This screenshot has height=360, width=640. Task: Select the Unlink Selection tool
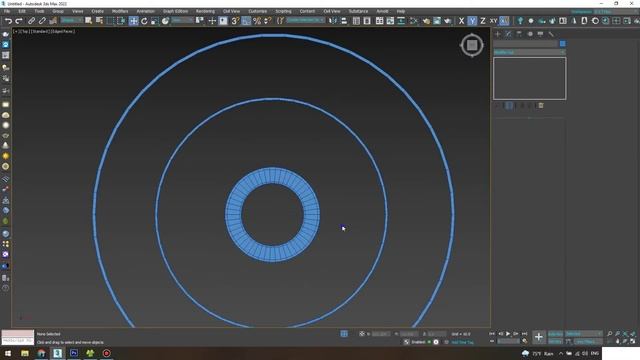42,21
